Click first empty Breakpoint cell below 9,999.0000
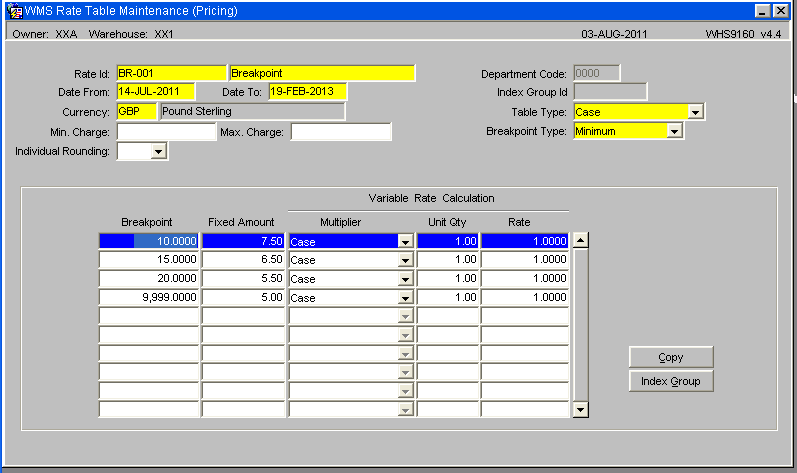The image size is (797, 473). click(148, 316)
